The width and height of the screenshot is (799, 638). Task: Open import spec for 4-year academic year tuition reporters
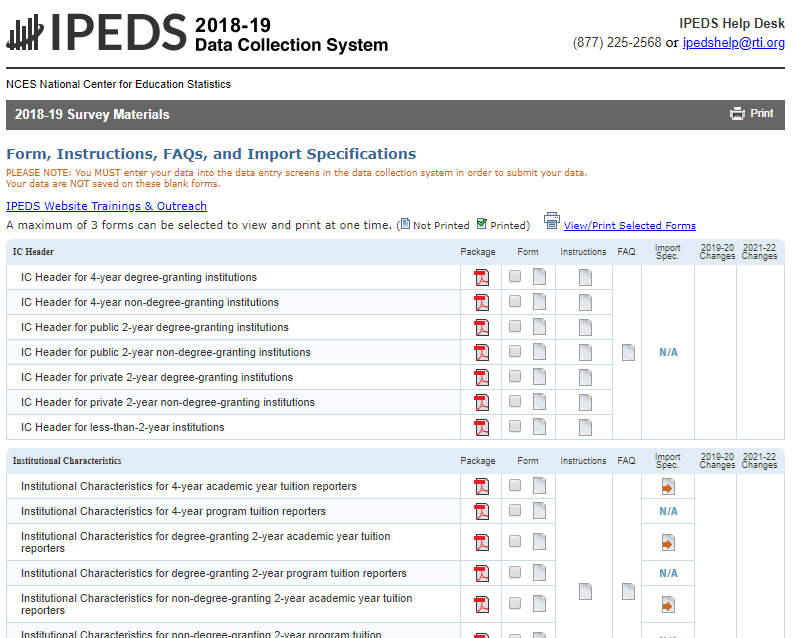point(668,487)
